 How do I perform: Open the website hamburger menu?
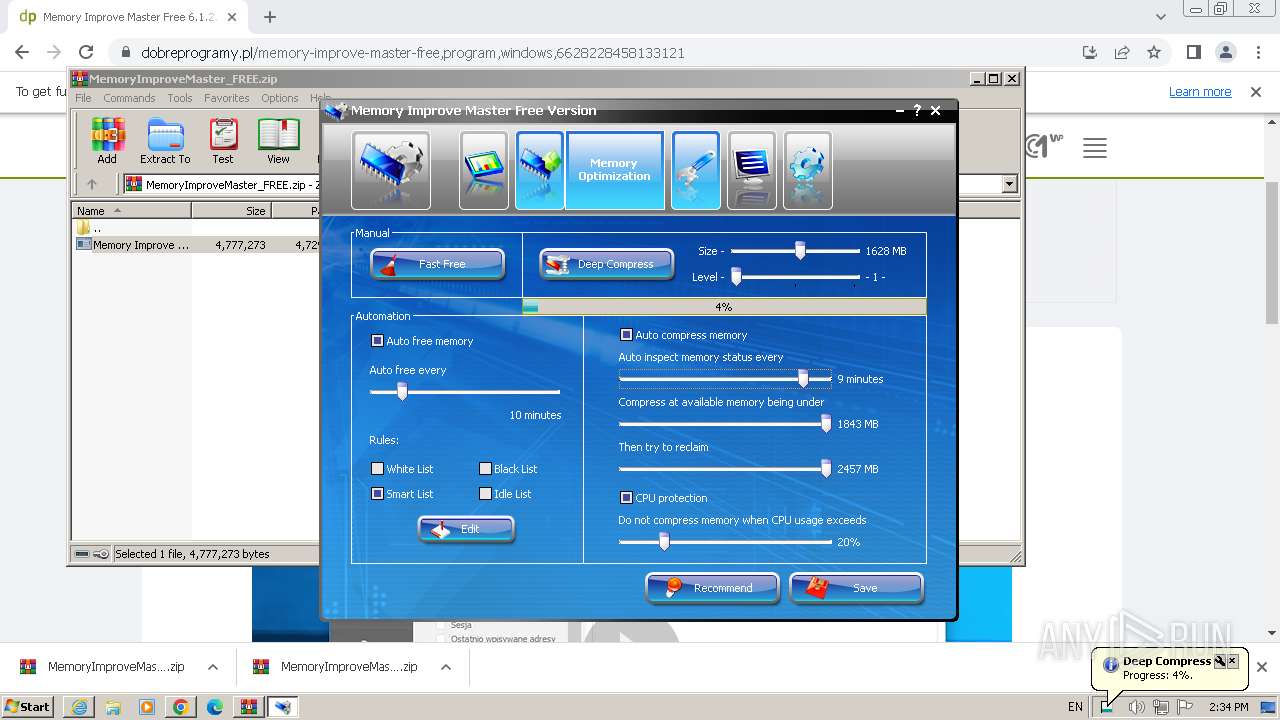coord(1095,149)
